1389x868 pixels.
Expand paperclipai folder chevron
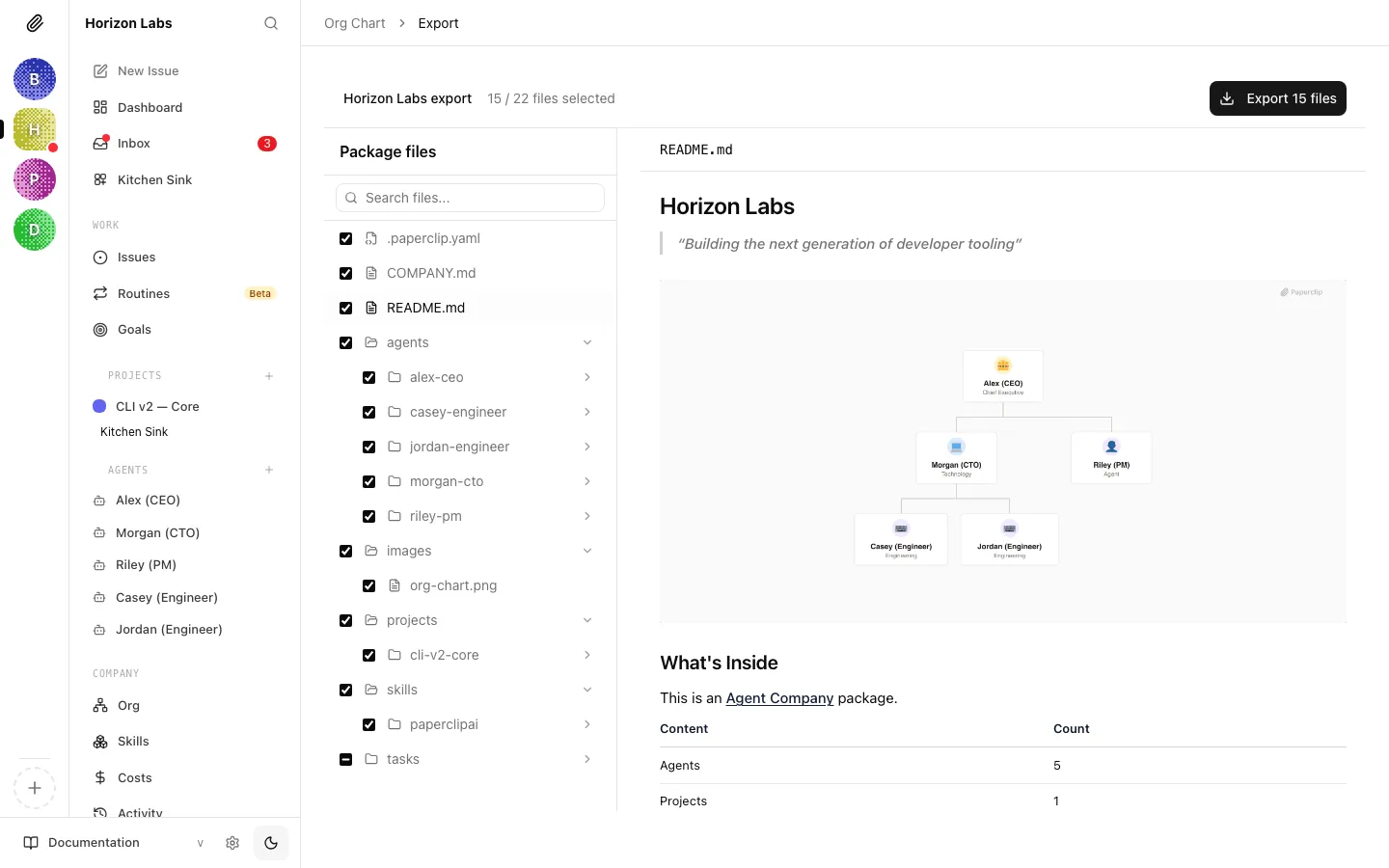(587, 724)
